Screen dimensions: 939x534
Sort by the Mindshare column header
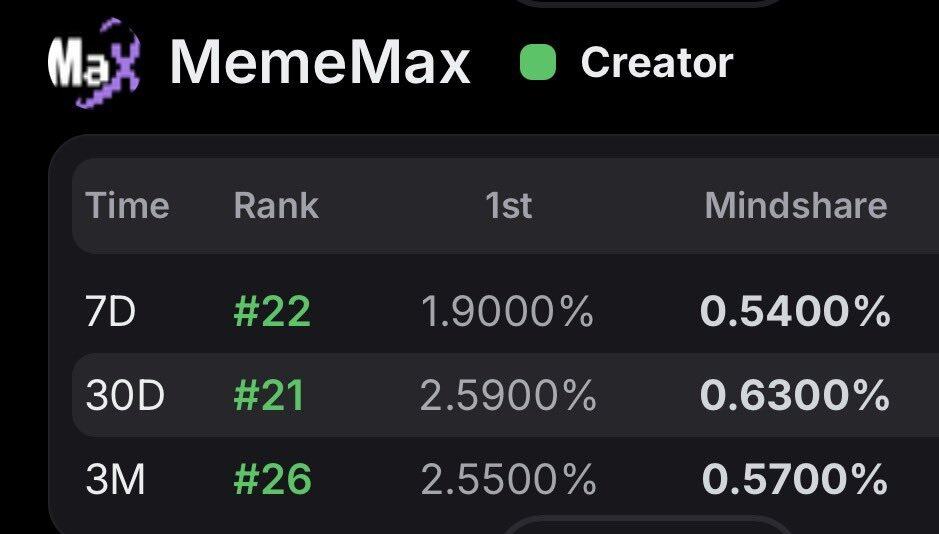tap(795, 206)
